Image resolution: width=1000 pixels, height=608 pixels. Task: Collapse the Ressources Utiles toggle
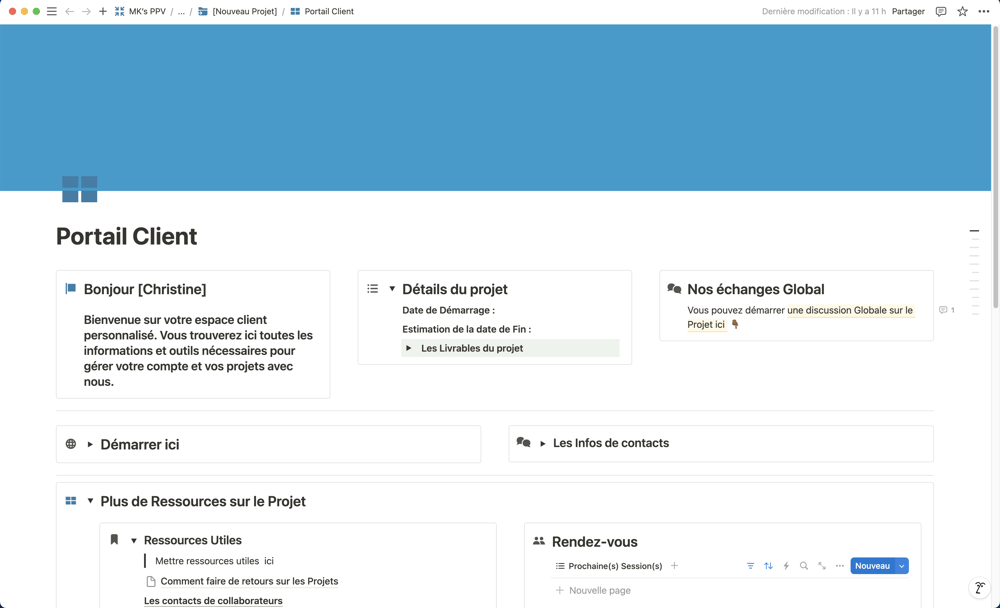pos(134,540)
